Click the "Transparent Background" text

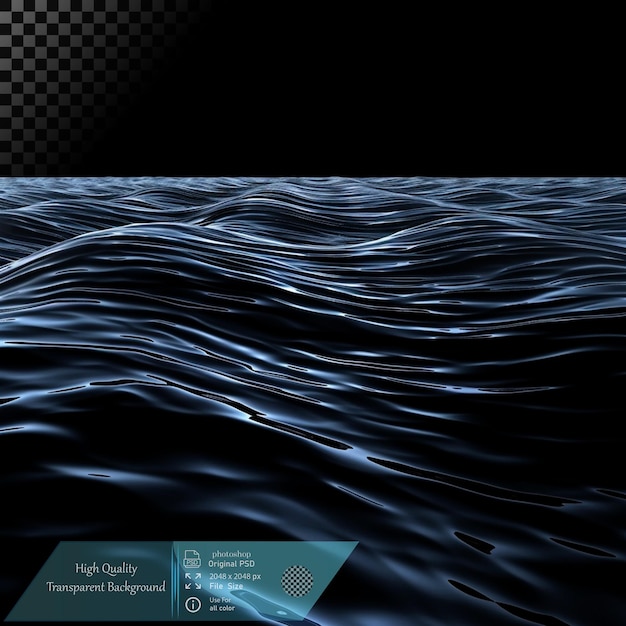106,587
